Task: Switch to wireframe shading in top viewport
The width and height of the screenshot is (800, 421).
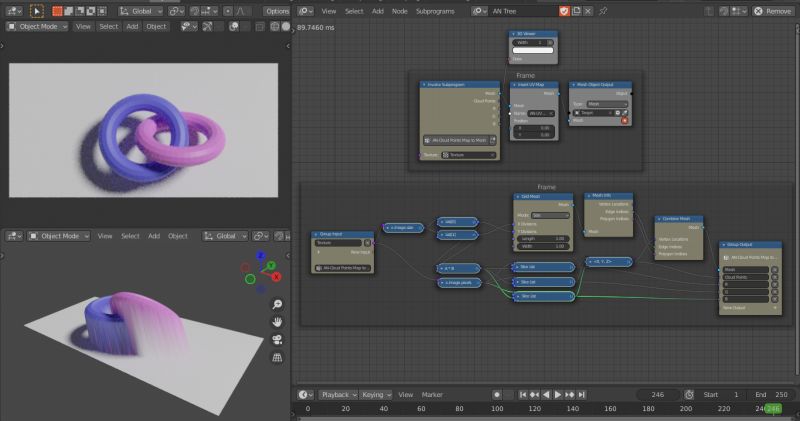Action: click(x=274, y=27)
